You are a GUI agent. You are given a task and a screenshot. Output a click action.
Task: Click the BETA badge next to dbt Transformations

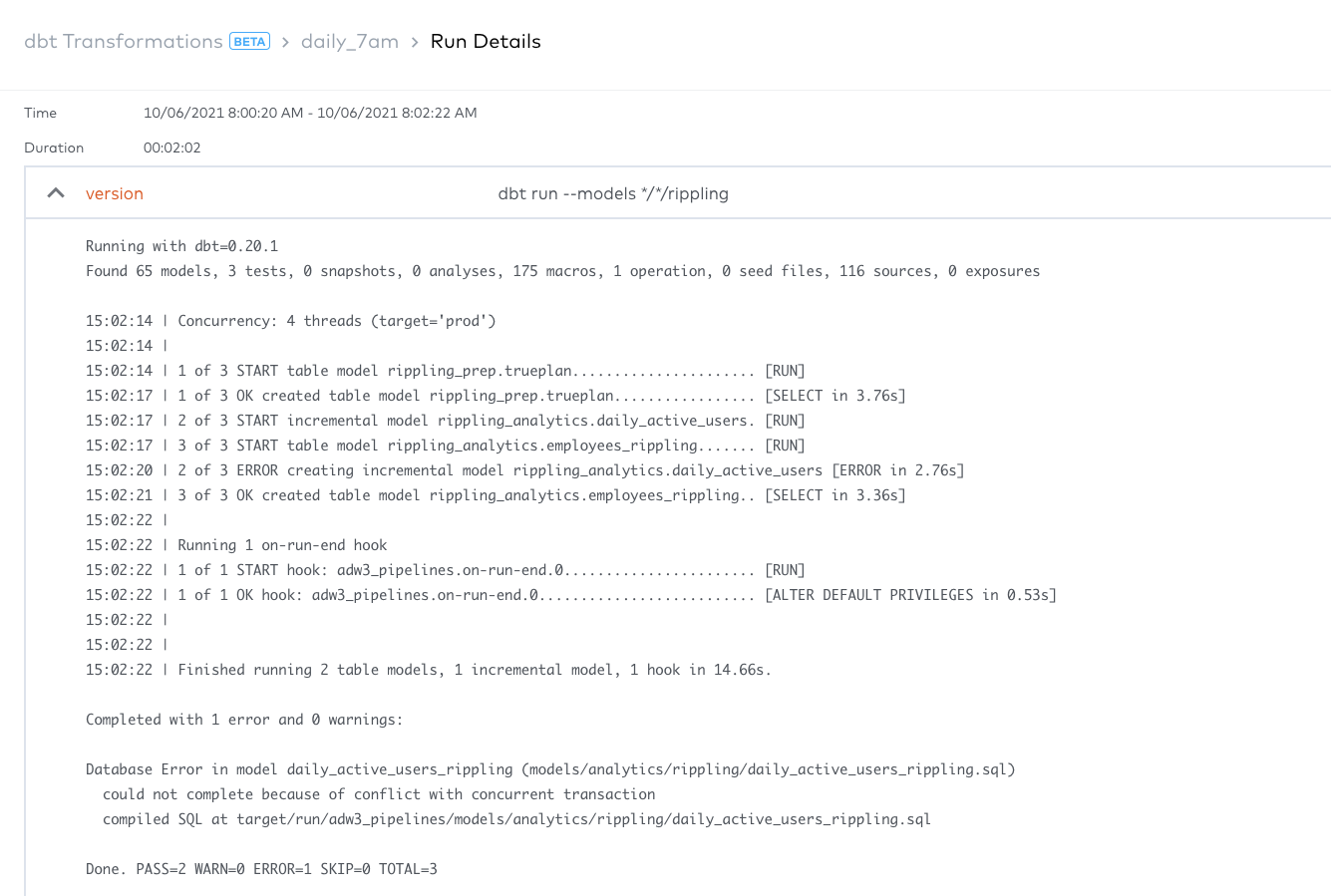250,41
